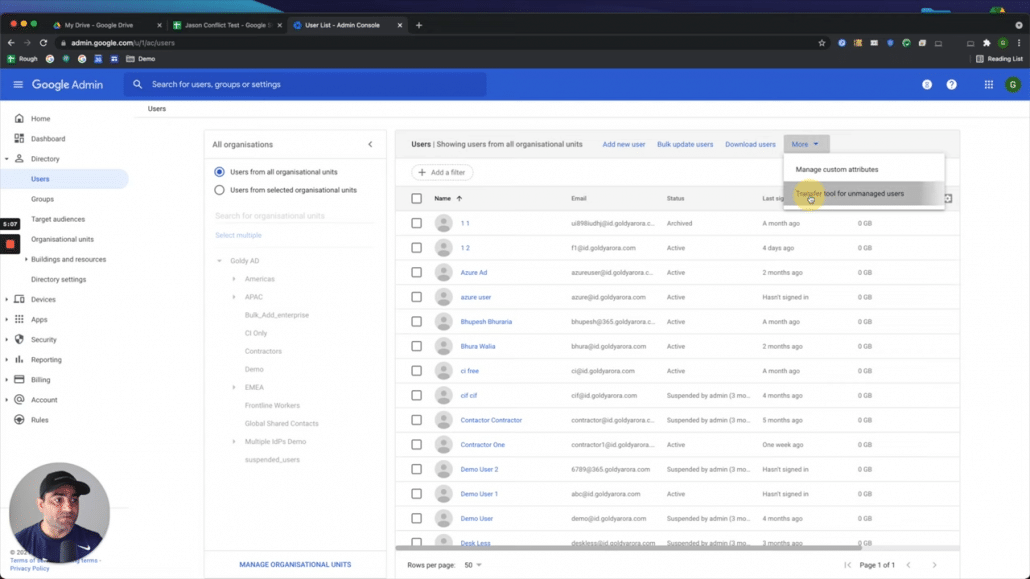Switch to Jason Conflict Test tab
The height and width of the screenshot is (579, 1030).
[227, 25]
